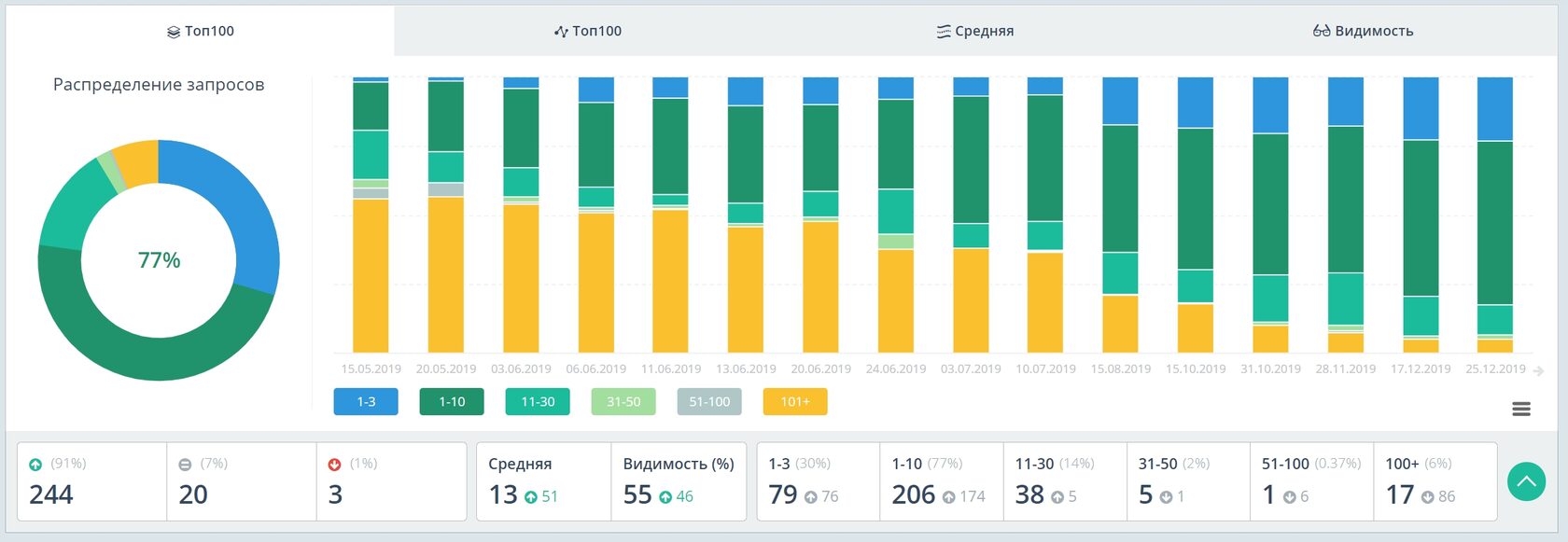Open the chart hamburger export menu
The width and height of the screenshot is (1568, 542).
(1521, 409)
